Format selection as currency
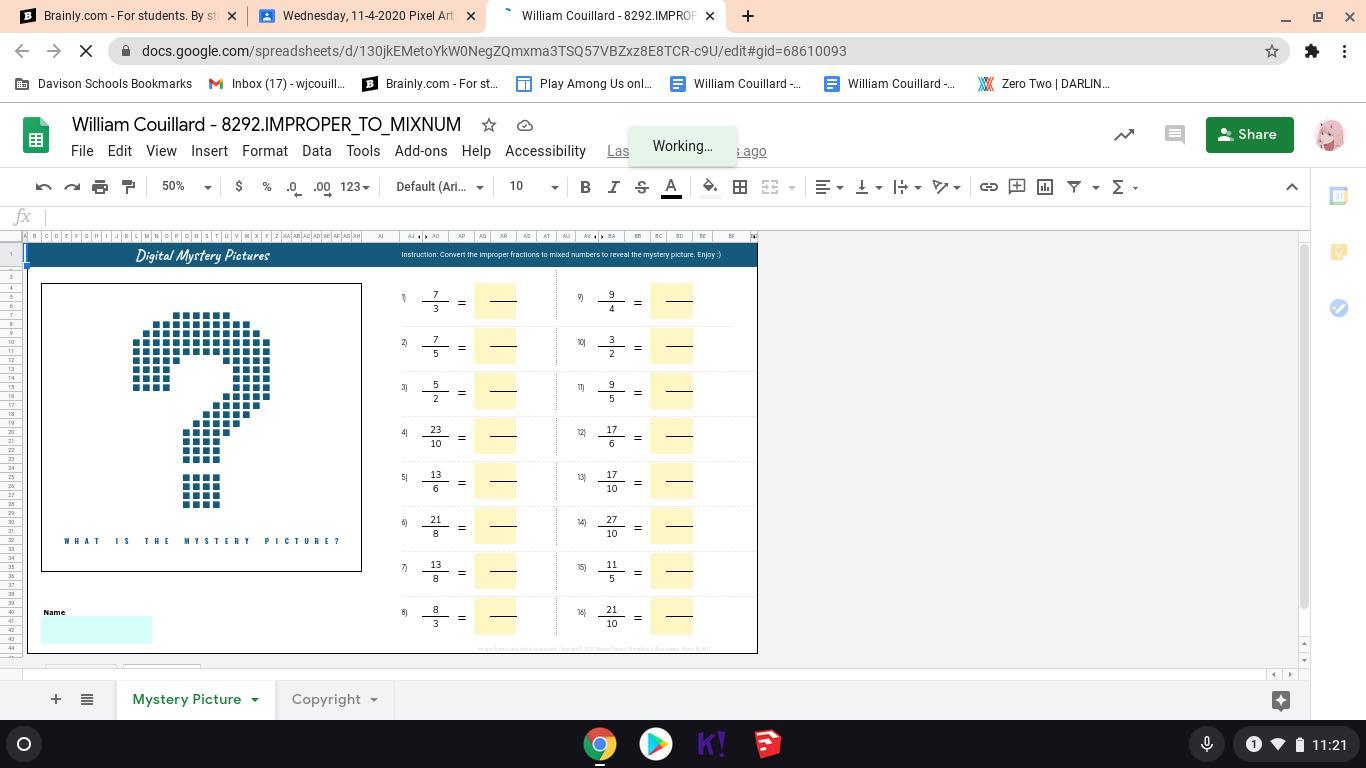Screen dimensions: 1366x768 (238, 187)
